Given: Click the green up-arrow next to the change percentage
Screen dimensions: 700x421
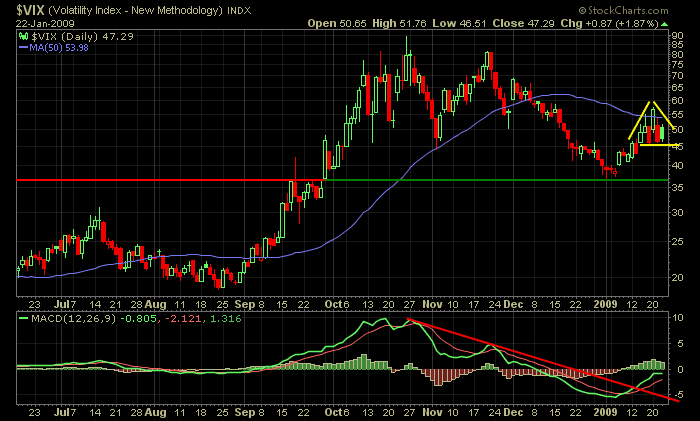Looking at the screenshot, I should [x=664, y=24].
